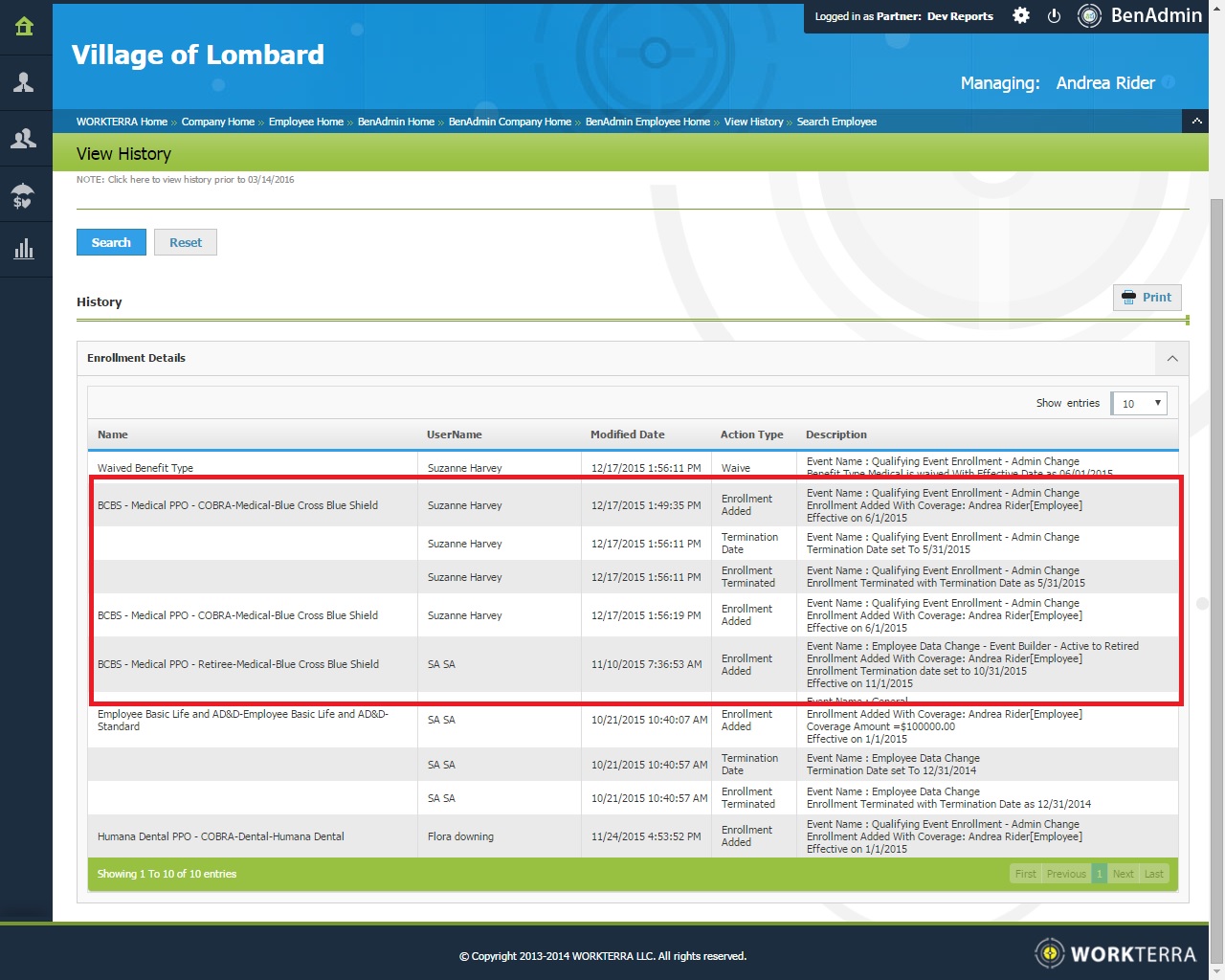This screenshot has height=980, width=1225.
Task: Click the Print button
Action: 1147,298
